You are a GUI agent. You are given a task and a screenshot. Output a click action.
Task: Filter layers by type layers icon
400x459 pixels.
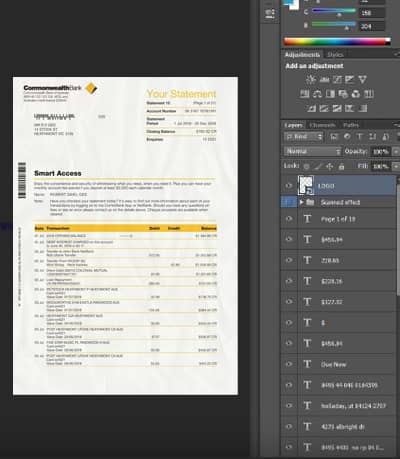pyautogui.click(x=360, y=137)
